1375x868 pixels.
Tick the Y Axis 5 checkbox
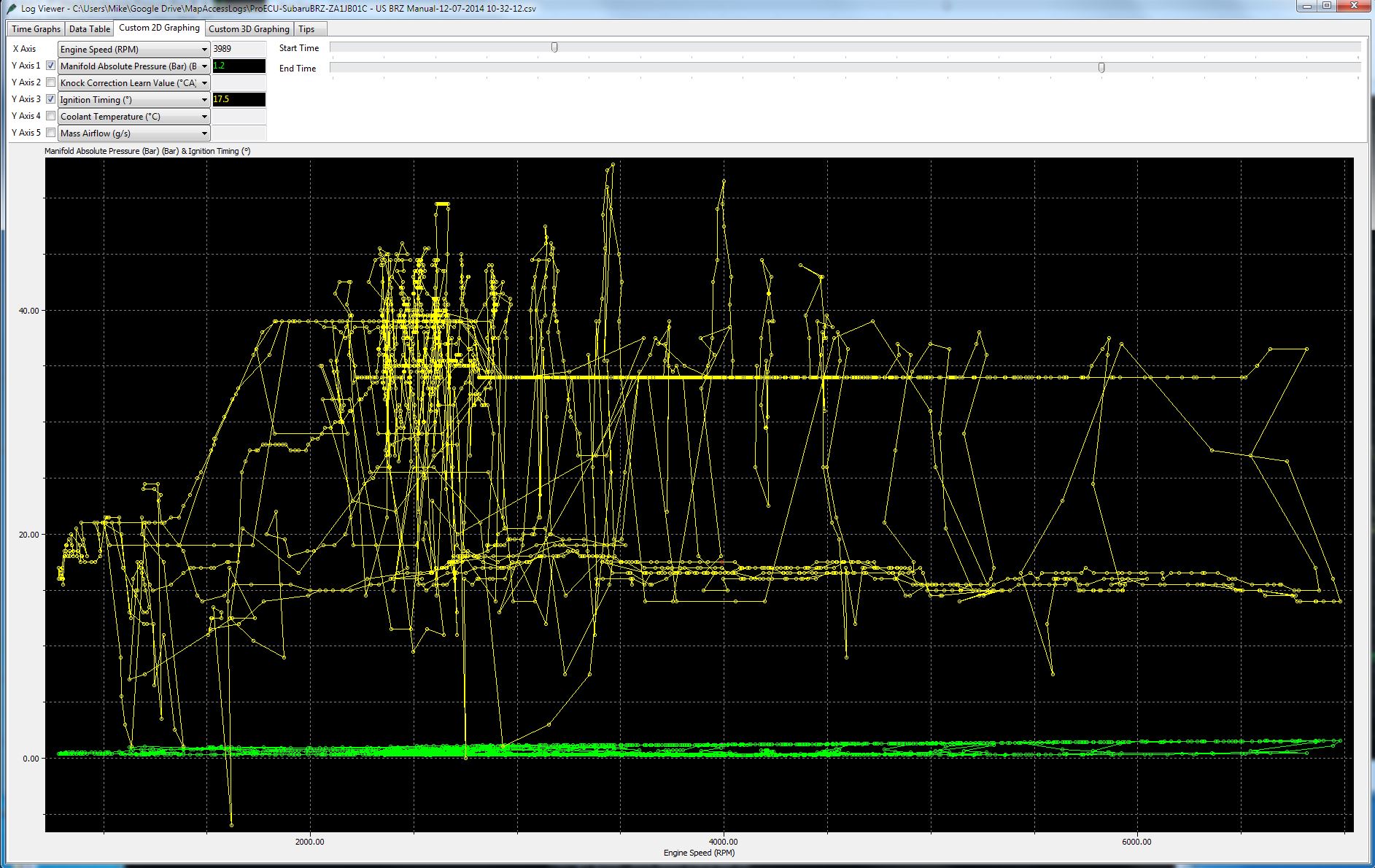(x=51, y=133)
